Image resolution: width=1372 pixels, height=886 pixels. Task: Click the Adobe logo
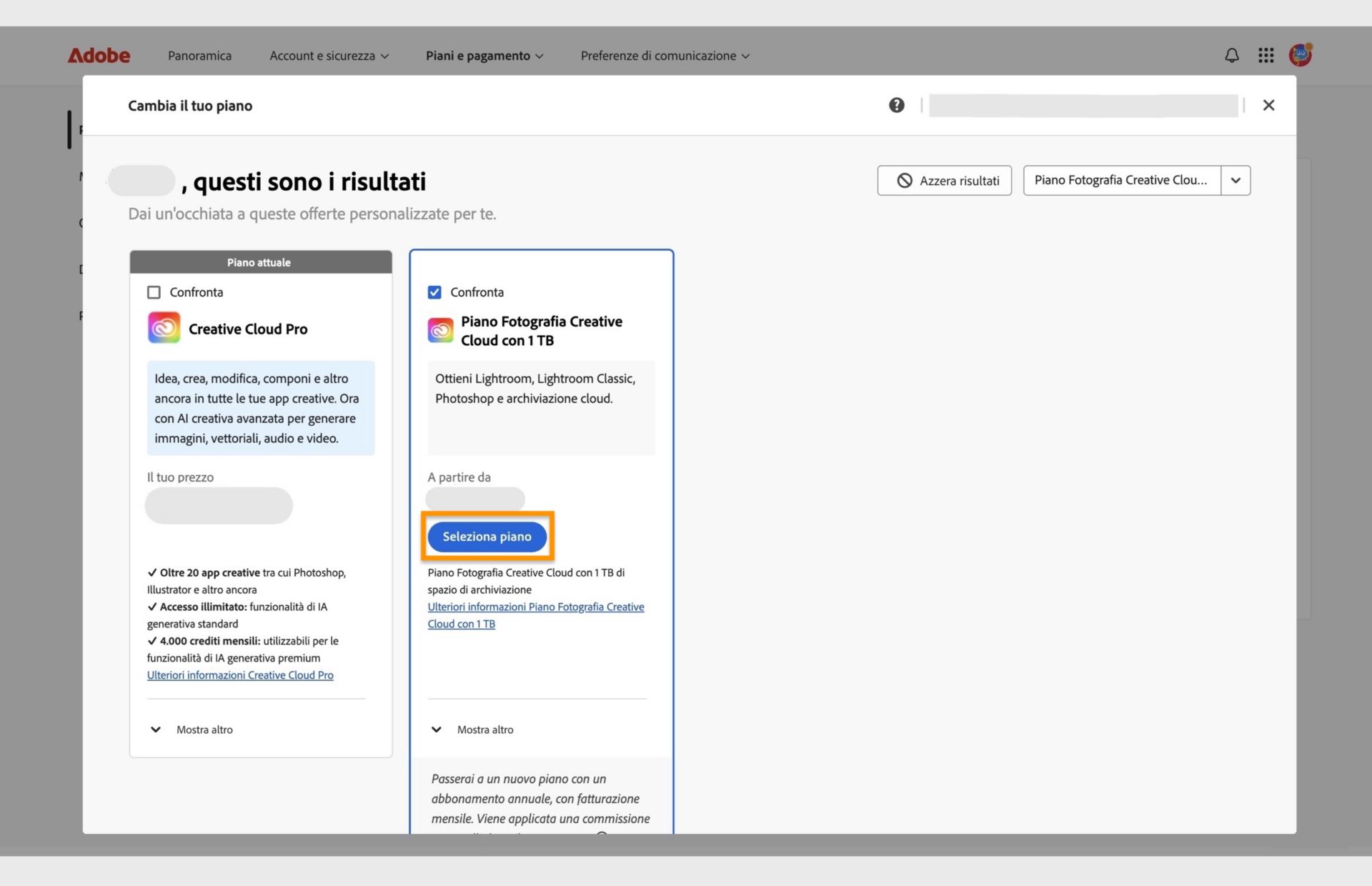coord(99,56)
